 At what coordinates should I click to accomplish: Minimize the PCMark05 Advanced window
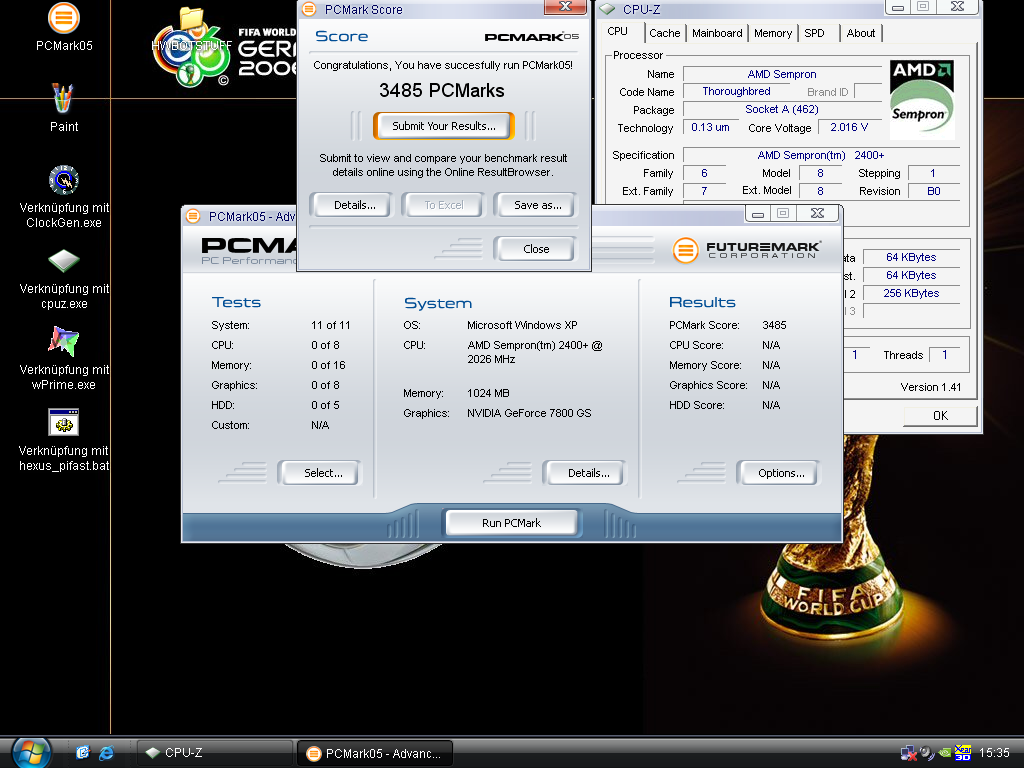758,214
